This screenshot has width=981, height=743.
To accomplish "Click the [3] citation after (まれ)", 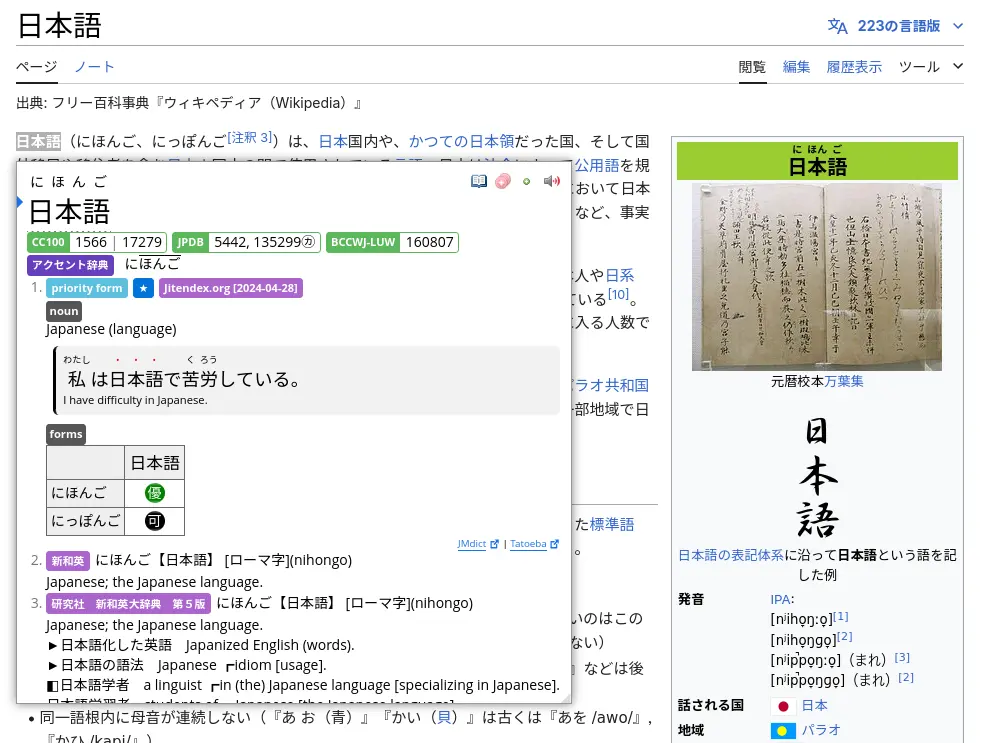I will click(x=902, y=657).
